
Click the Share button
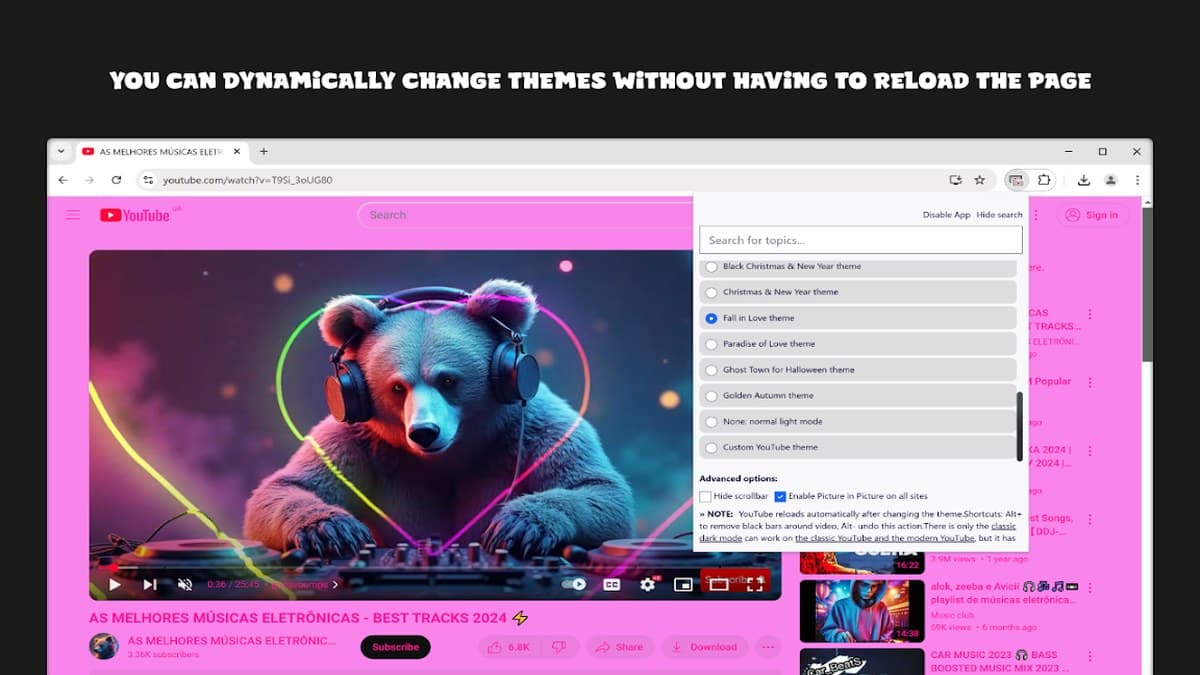pyautogui.click(x=620, y=647)
